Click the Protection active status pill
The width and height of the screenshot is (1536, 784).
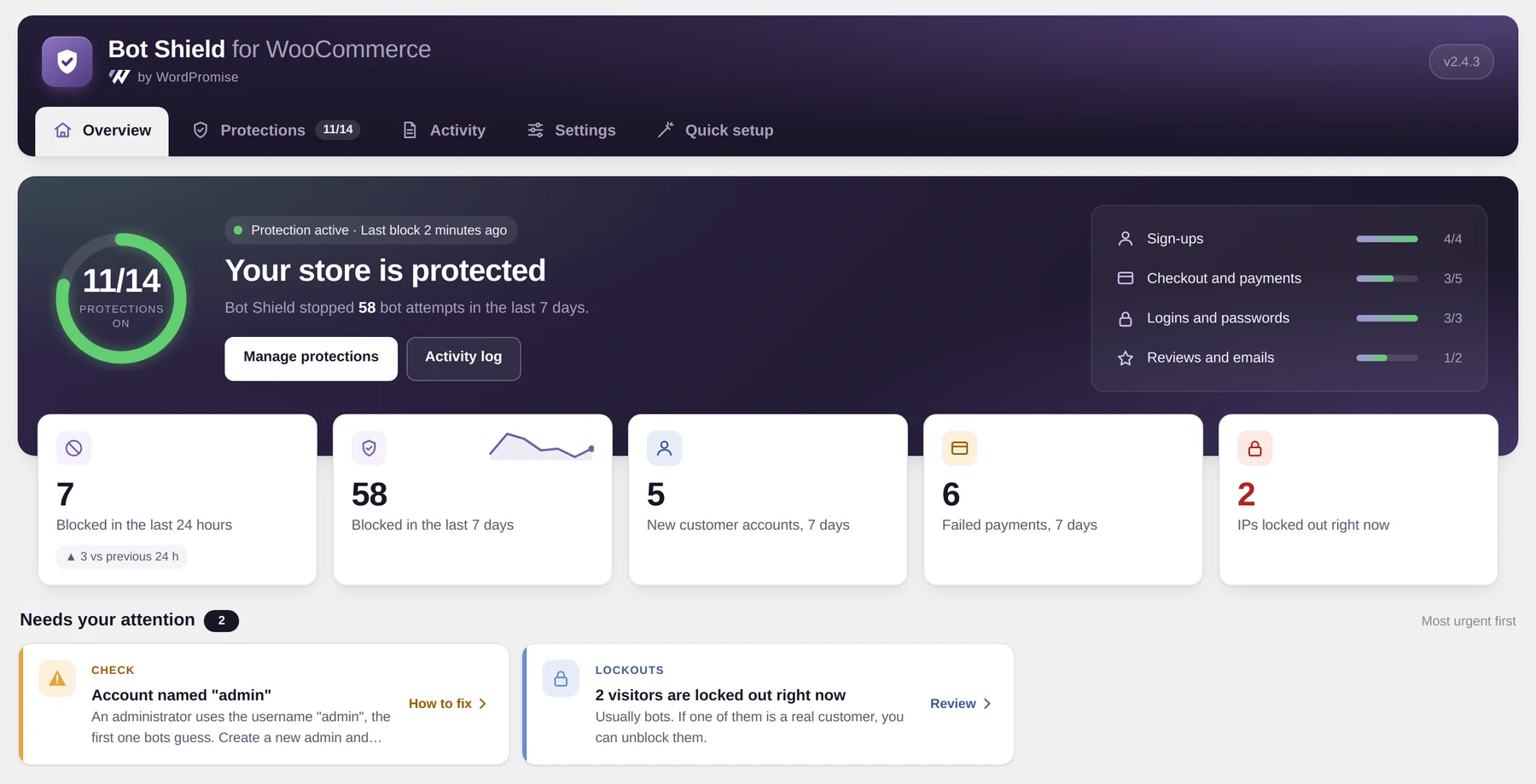coord(371,230)
